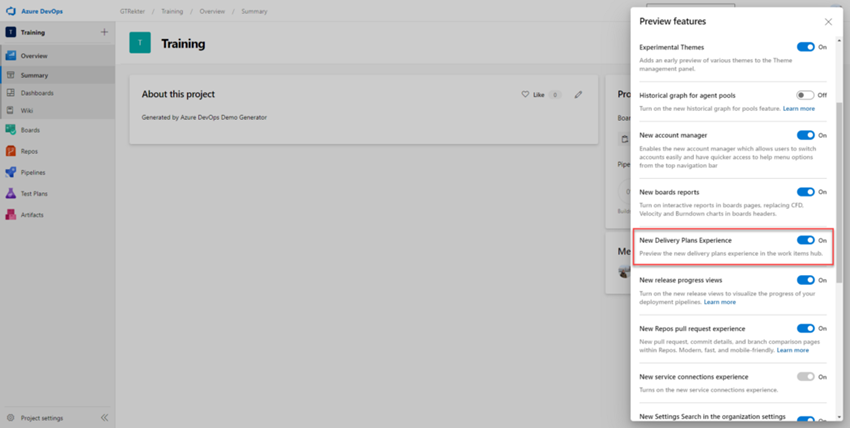Click the teal T project avatar
850x428 pixels.
[x=140, y=43]
